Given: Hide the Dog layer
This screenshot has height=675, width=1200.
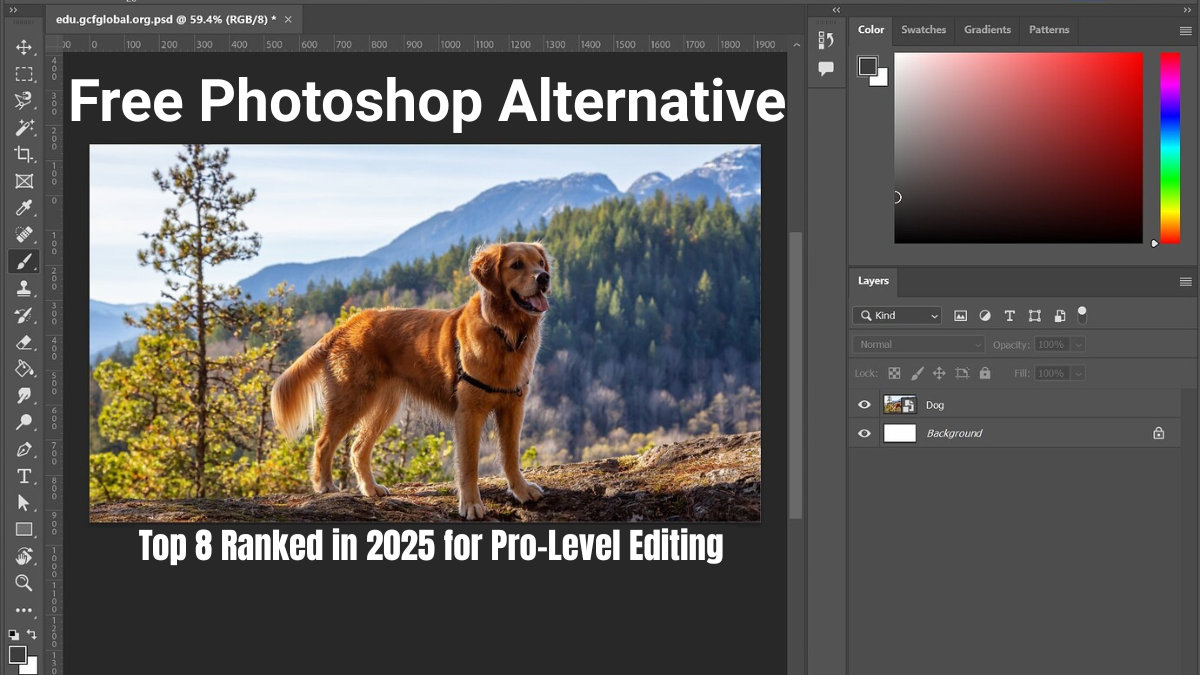Looking at the screenshot, I should [863, 404].
